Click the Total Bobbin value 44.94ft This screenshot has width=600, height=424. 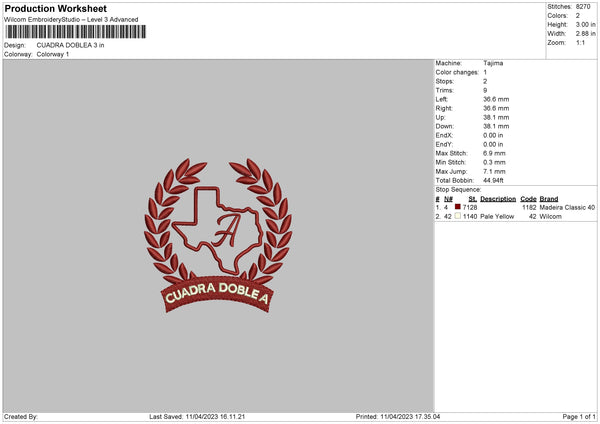coord(493,181)
